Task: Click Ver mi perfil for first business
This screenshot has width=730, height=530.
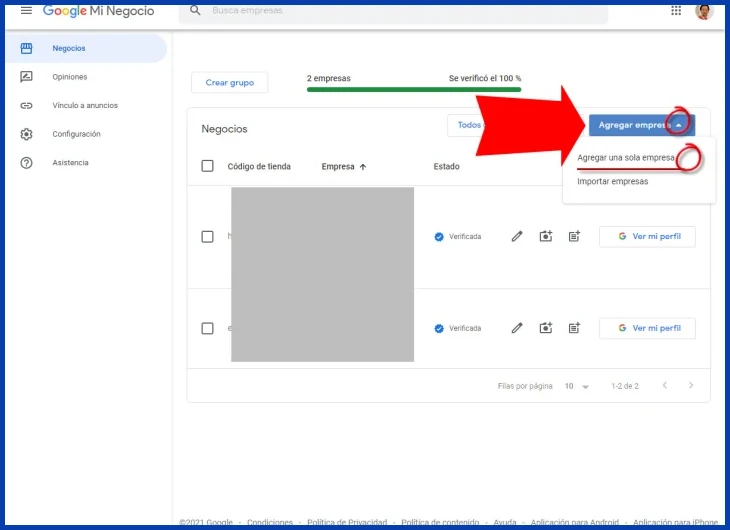Action: (x=647, y=237)
